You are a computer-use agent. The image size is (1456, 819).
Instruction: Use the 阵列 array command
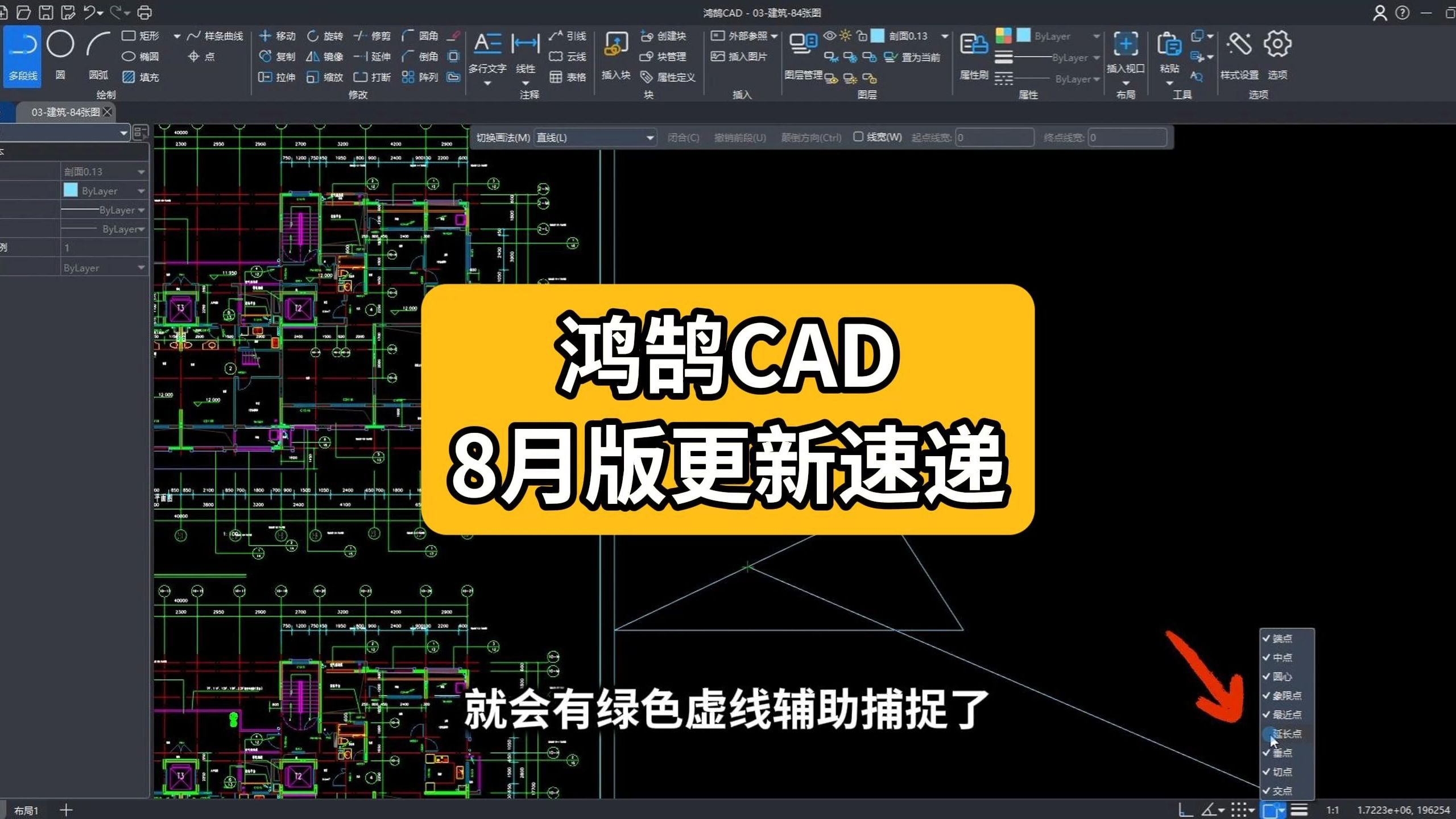[x=420, y=77]
